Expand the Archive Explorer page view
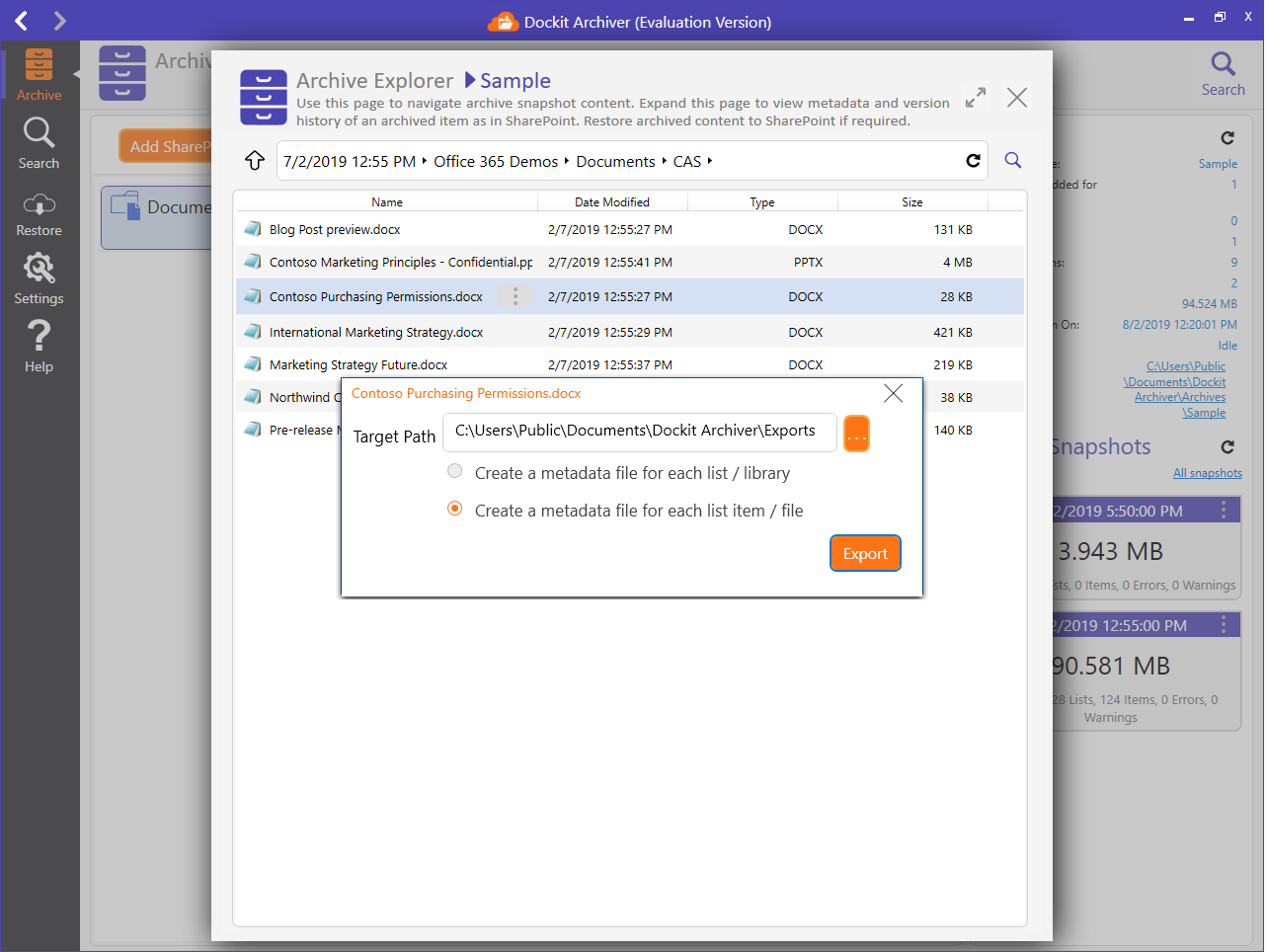The width and height of the screenshot is (1267, 952). tap(976, 98)
